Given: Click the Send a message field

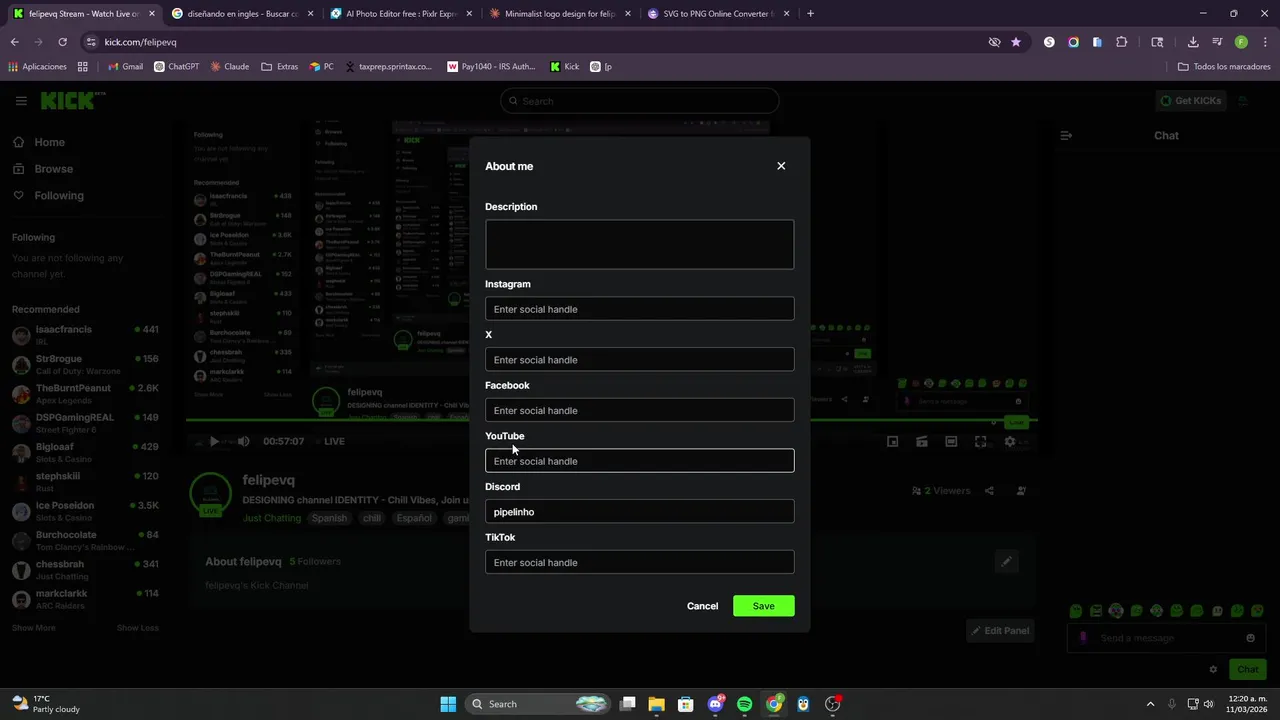Looking at the screenshot, I should (1165, 638).
